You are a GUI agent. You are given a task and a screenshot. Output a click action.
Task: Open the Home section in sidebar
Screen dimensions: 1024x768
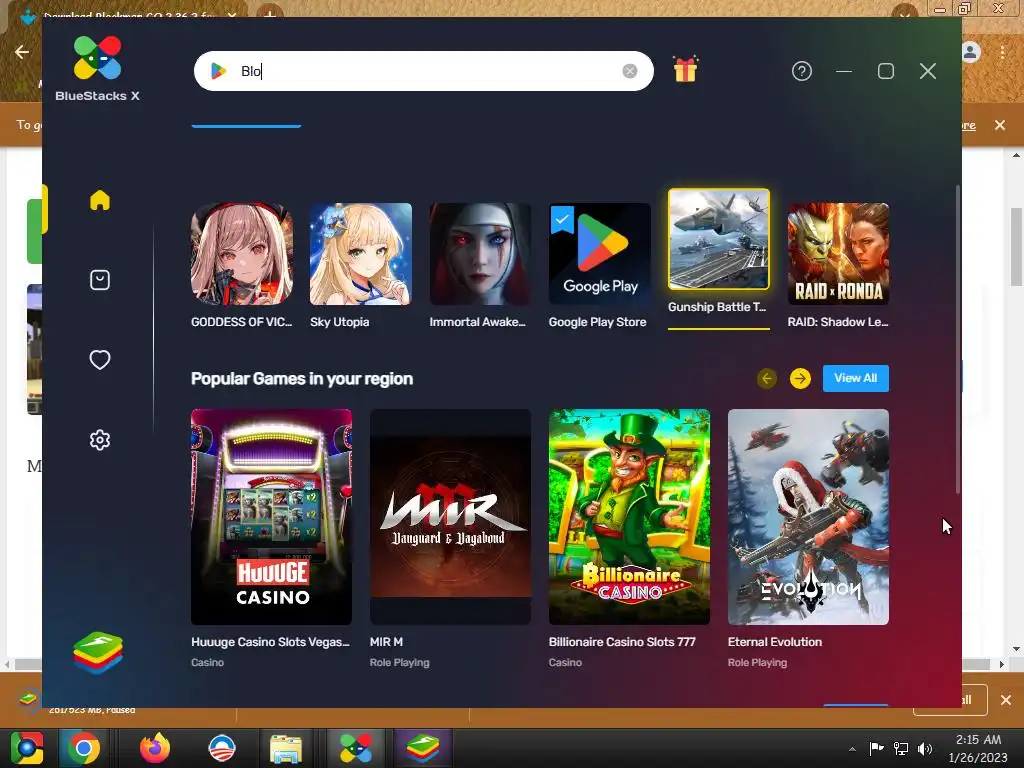click(100, 200)
